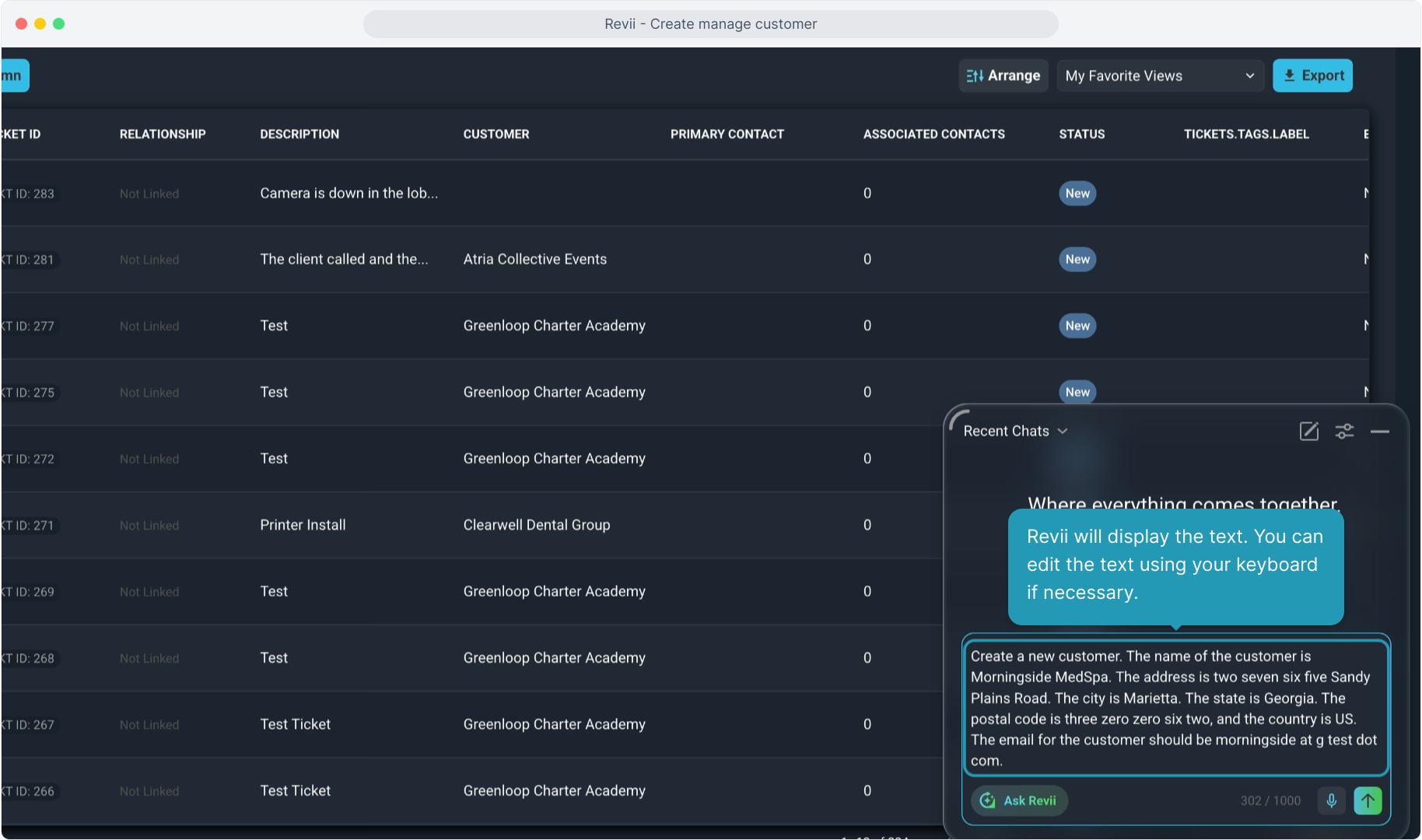Viewport: 1422px width, 840px height.
Task: Select Atria Collective Events customer
Action: coord(534,259)
